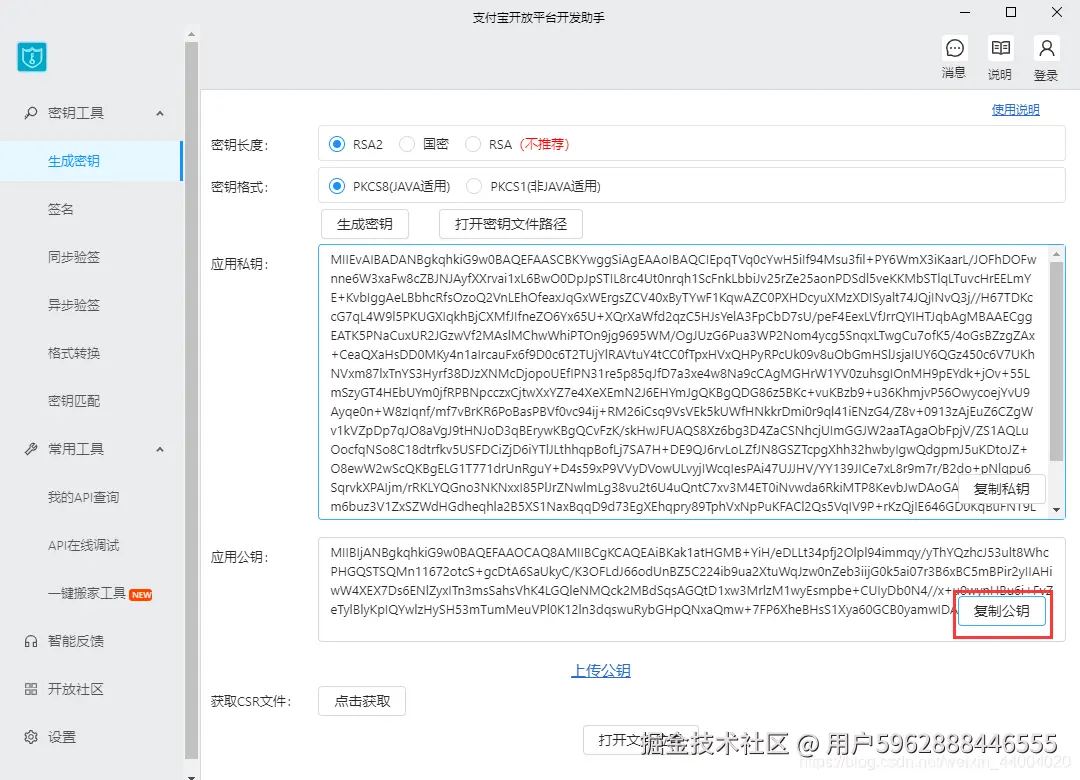Click the grid icon beside 开放社区
Image resolution: width=1080 pixels, height=780 pixels.
(30, 689)
